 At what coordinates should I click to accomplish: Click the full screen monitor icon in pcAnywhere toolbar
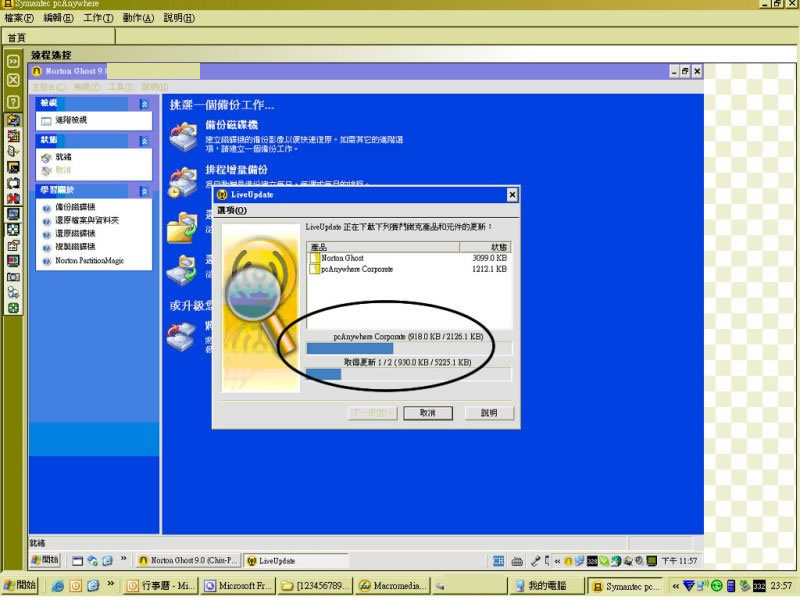click(13, 214)
